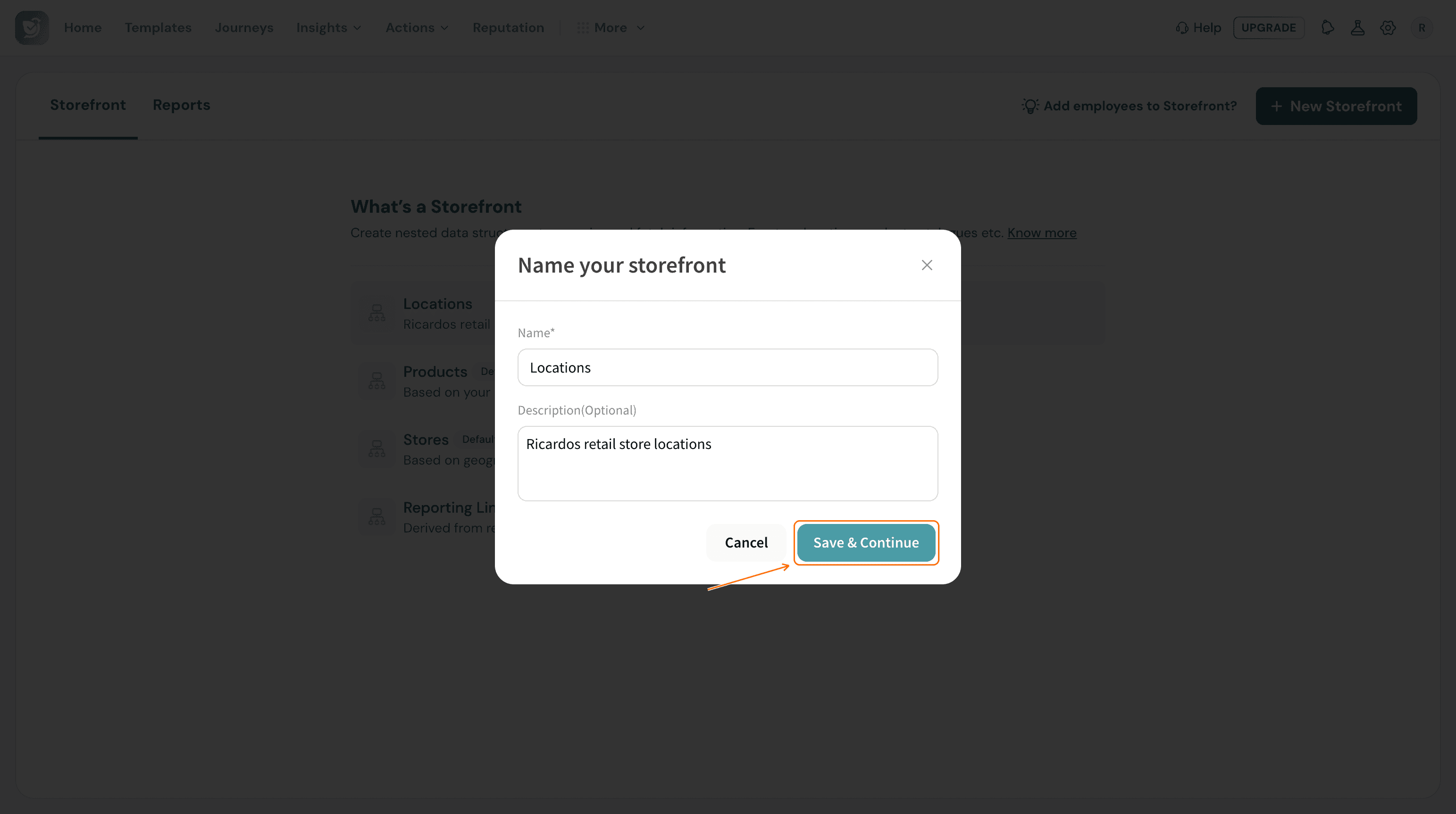The height and width of the screenshot is (814, 1456).
Task: Open the Journeys menu item
Action: 244,28
